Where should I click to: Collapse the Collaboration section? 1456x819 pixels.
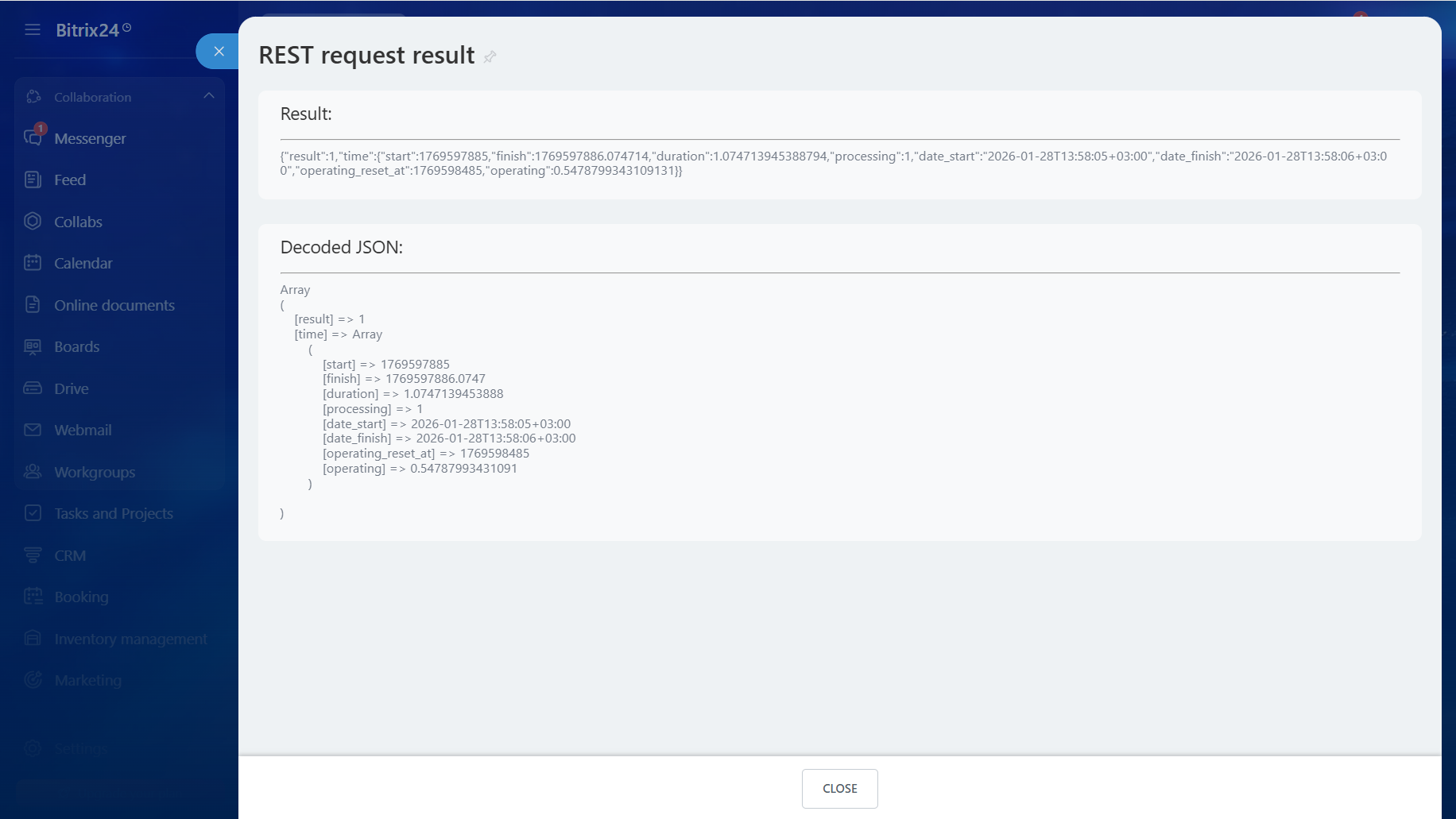point(209,95)
